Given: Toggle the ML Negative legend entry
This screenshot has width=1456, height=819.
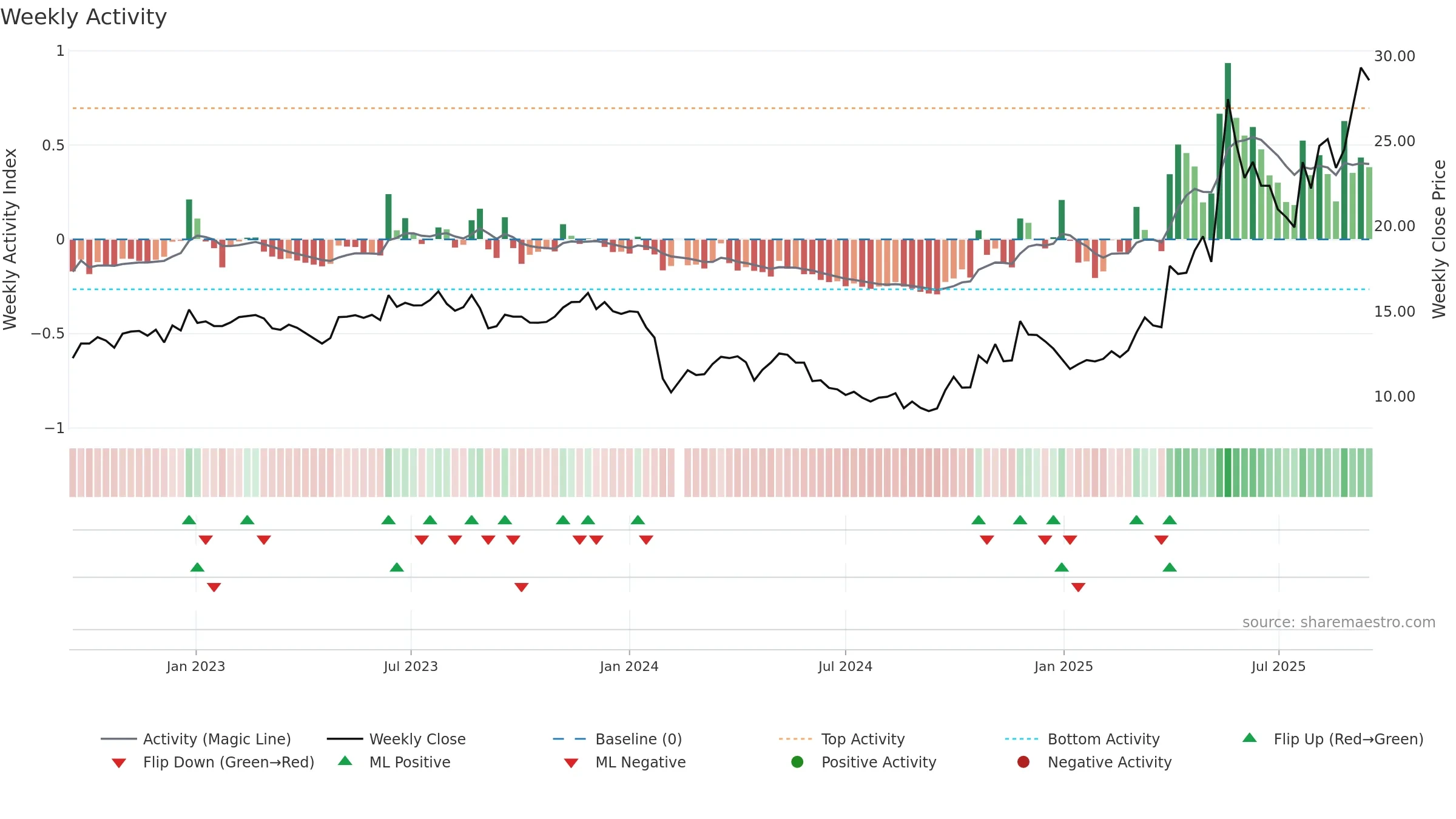Looking at the screenshot, I should point(625,762).
